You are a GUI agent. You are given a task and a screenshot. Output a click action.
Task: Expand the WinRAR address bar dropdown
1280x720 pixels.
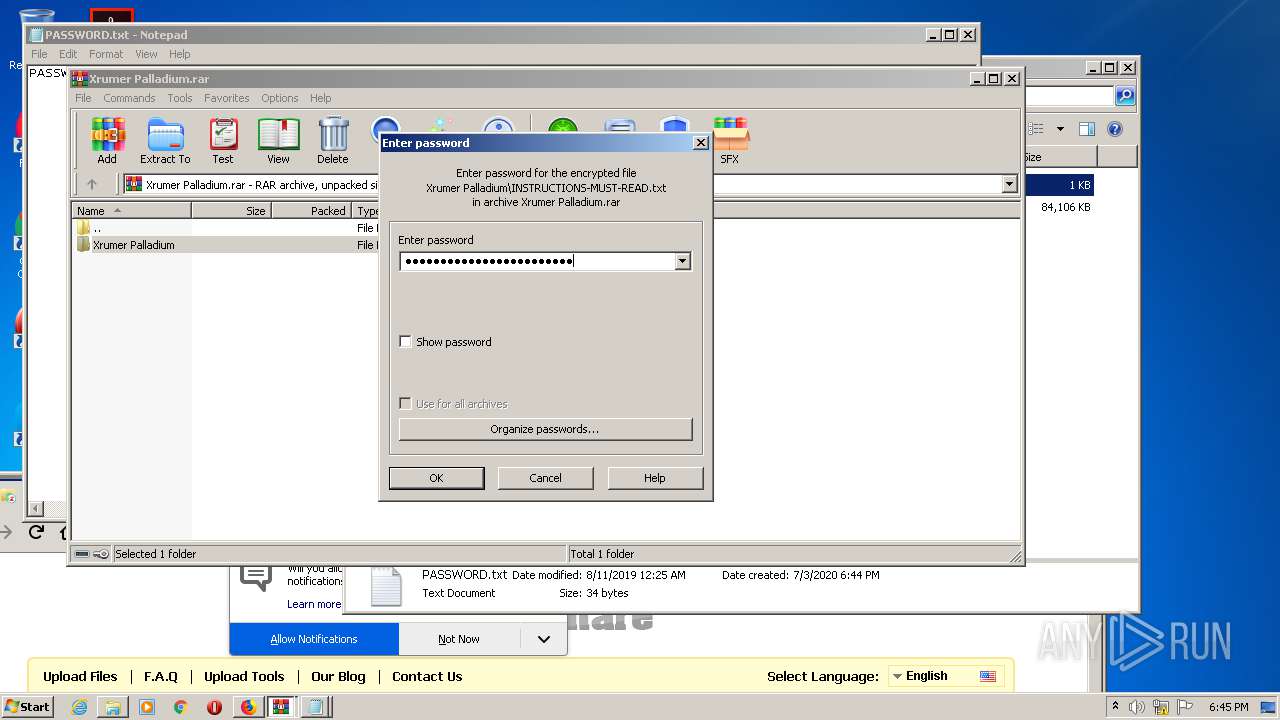1009,184
